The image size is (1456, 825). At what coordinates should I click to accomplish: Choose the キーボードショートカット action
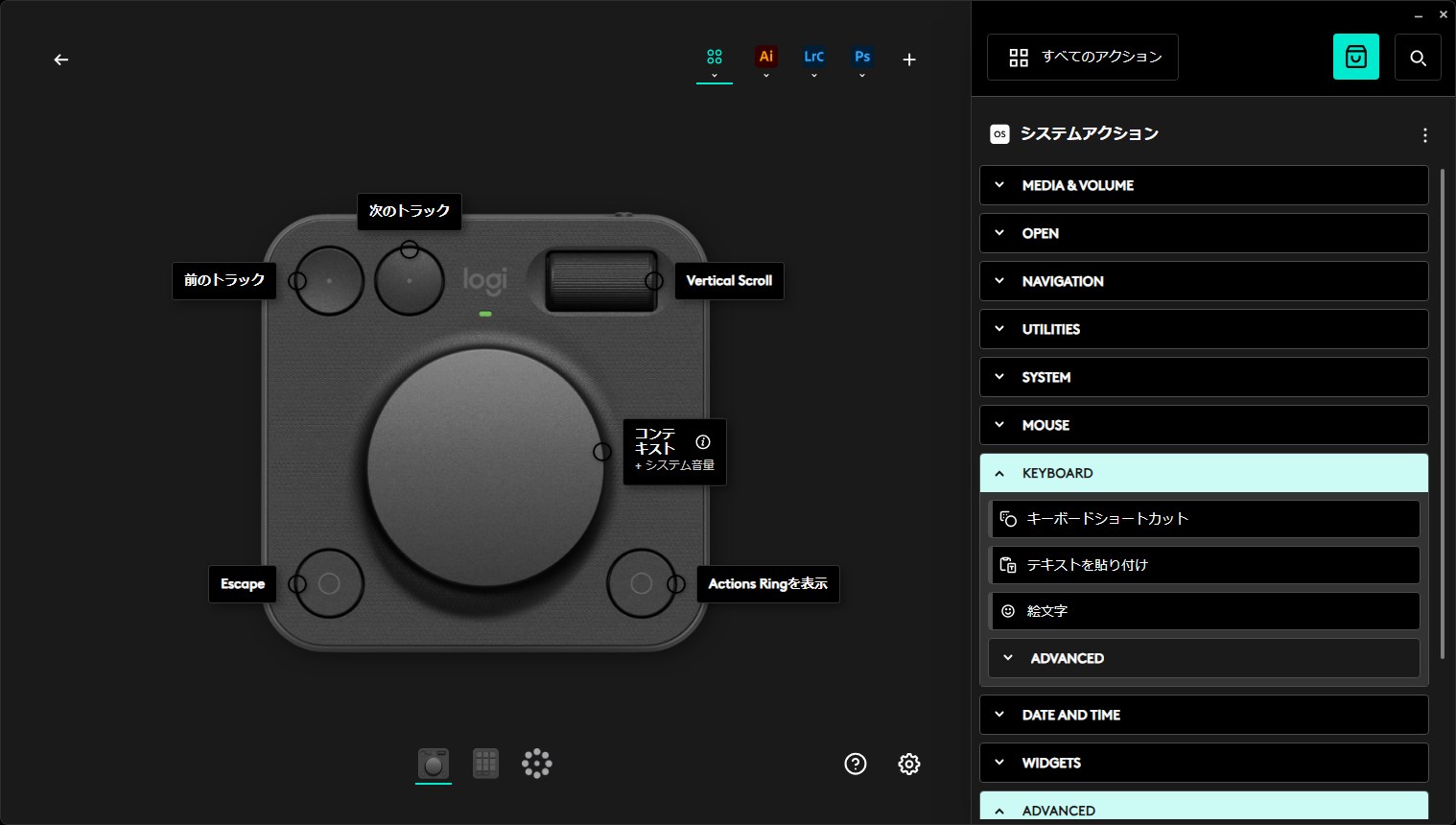pyautogui.click(x=1204, y=519)
